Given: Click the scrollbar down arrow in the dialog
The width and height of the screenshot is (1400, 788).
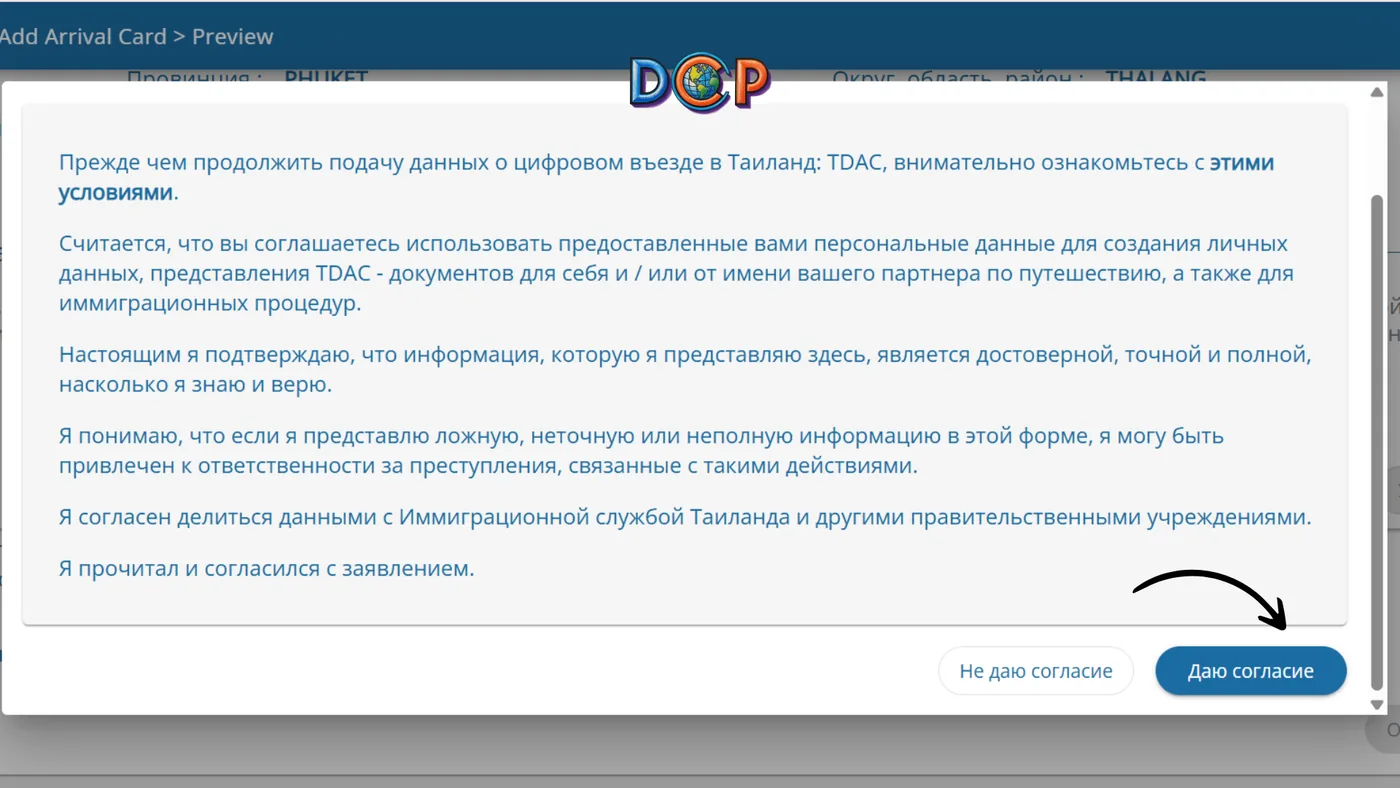Looking at the screenshot, I should 1377,705.
